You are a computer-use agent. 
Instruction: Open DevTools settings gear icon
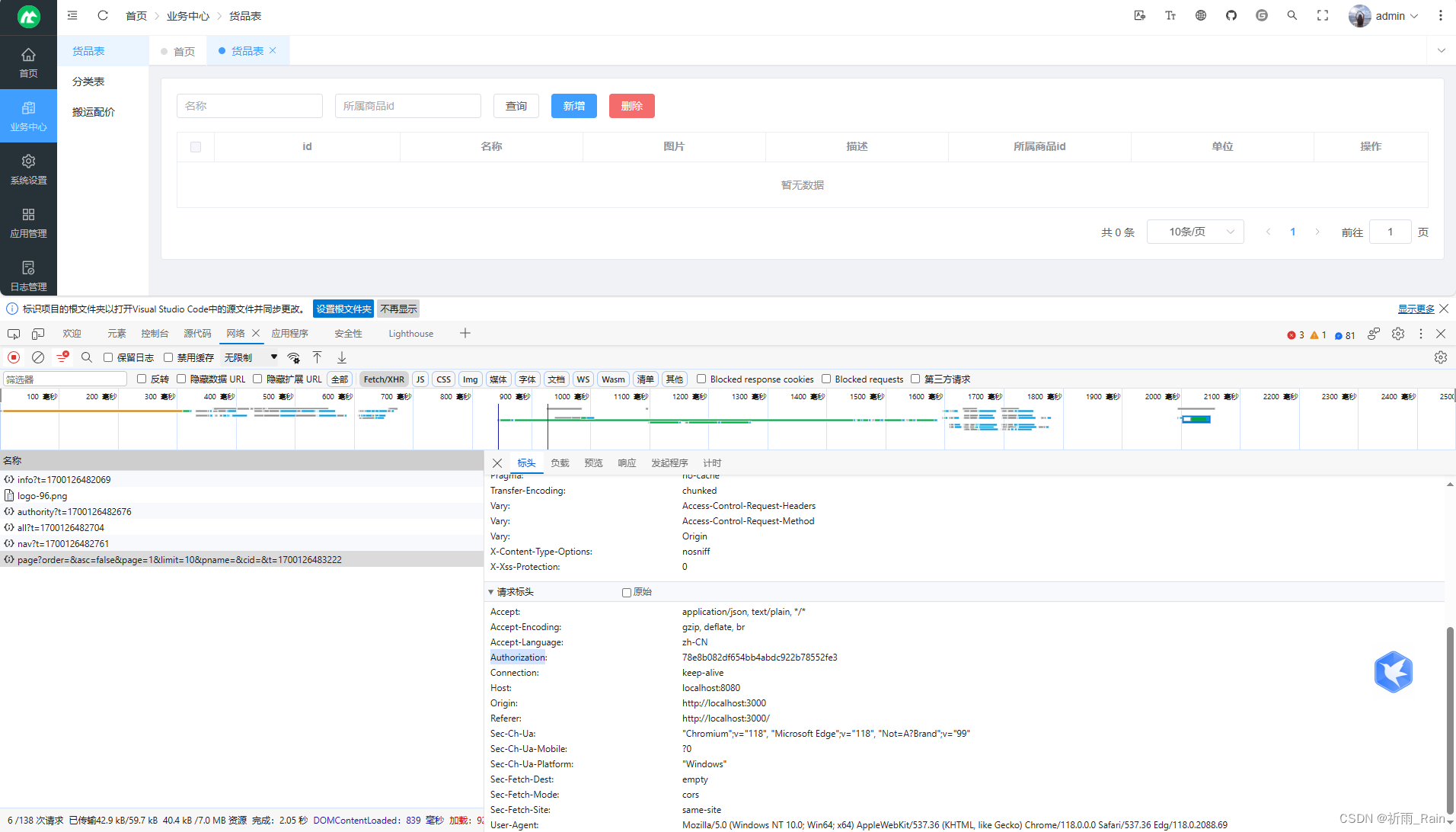(1398, 334)
